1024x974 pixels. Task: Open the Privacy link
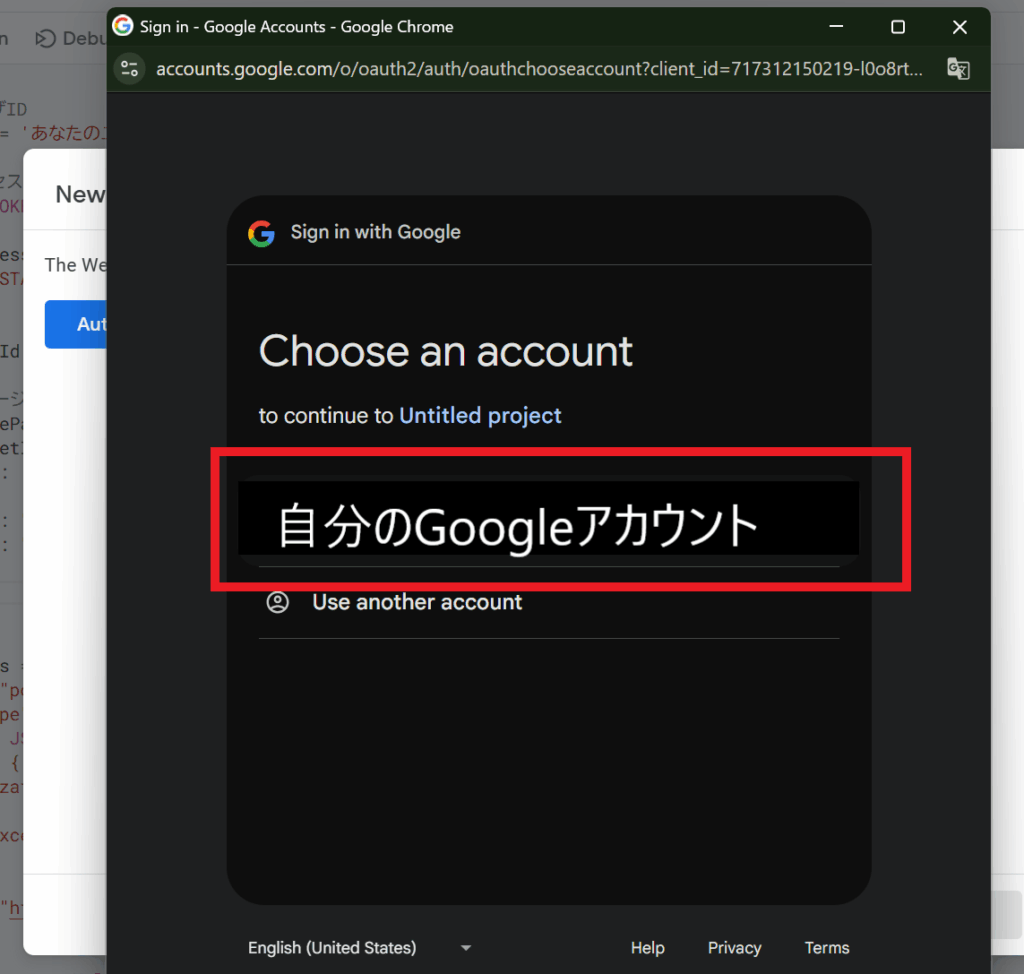click(734, 948)
